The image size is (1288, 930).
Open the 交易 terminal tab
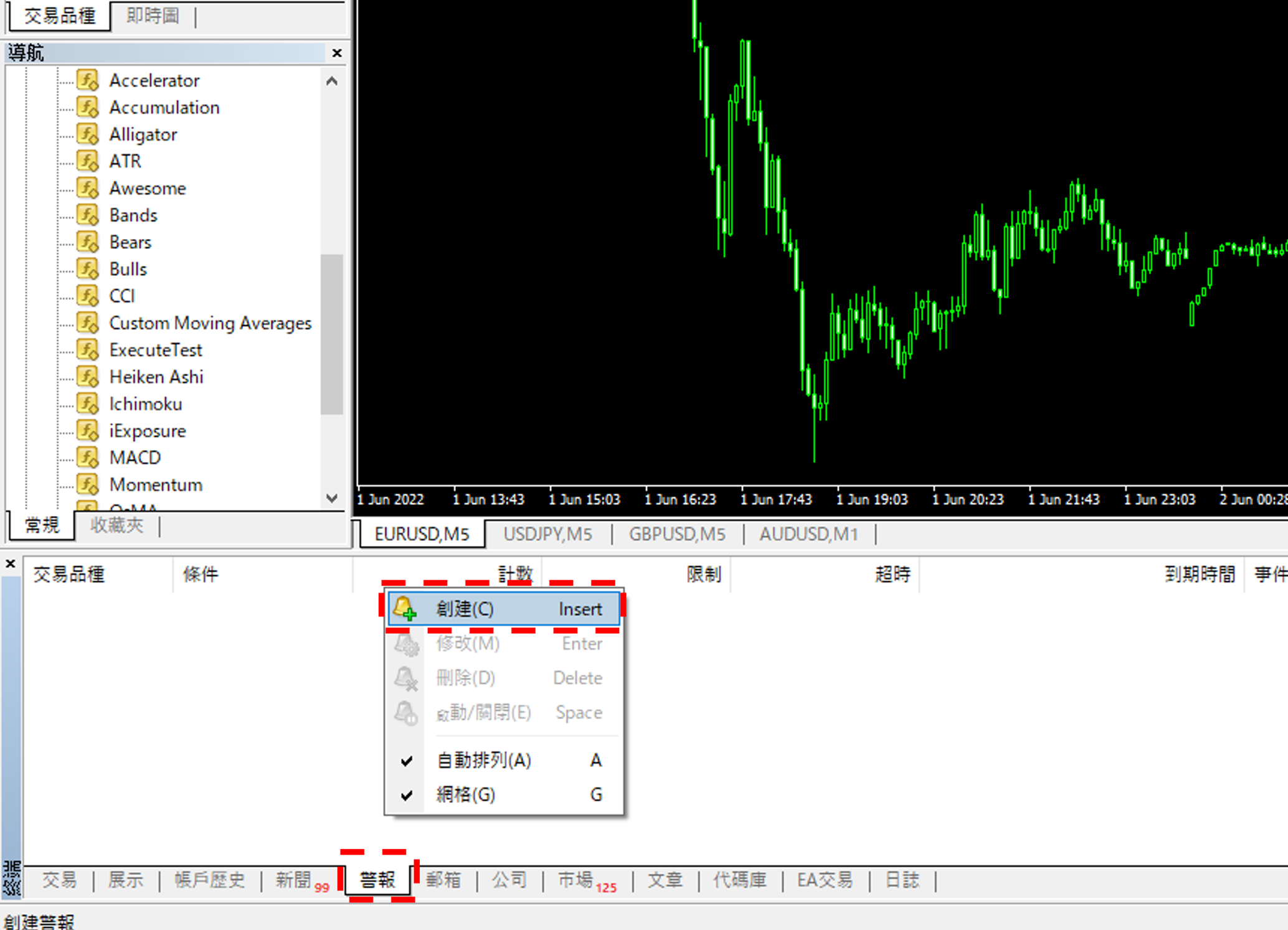point(59,880)
